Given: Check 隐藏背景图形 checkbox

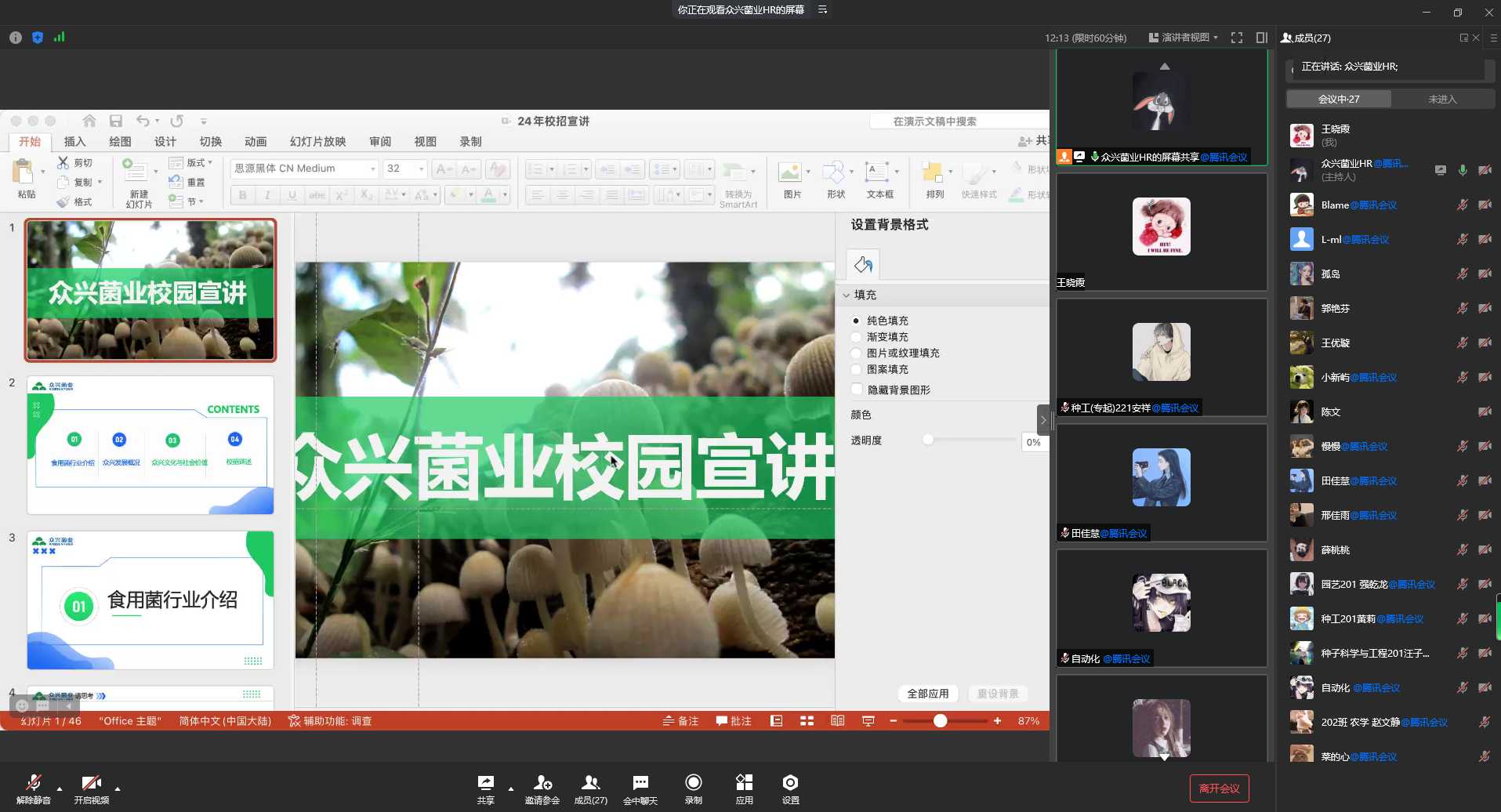Looking at the screenshot, I should tap(857, 390).
